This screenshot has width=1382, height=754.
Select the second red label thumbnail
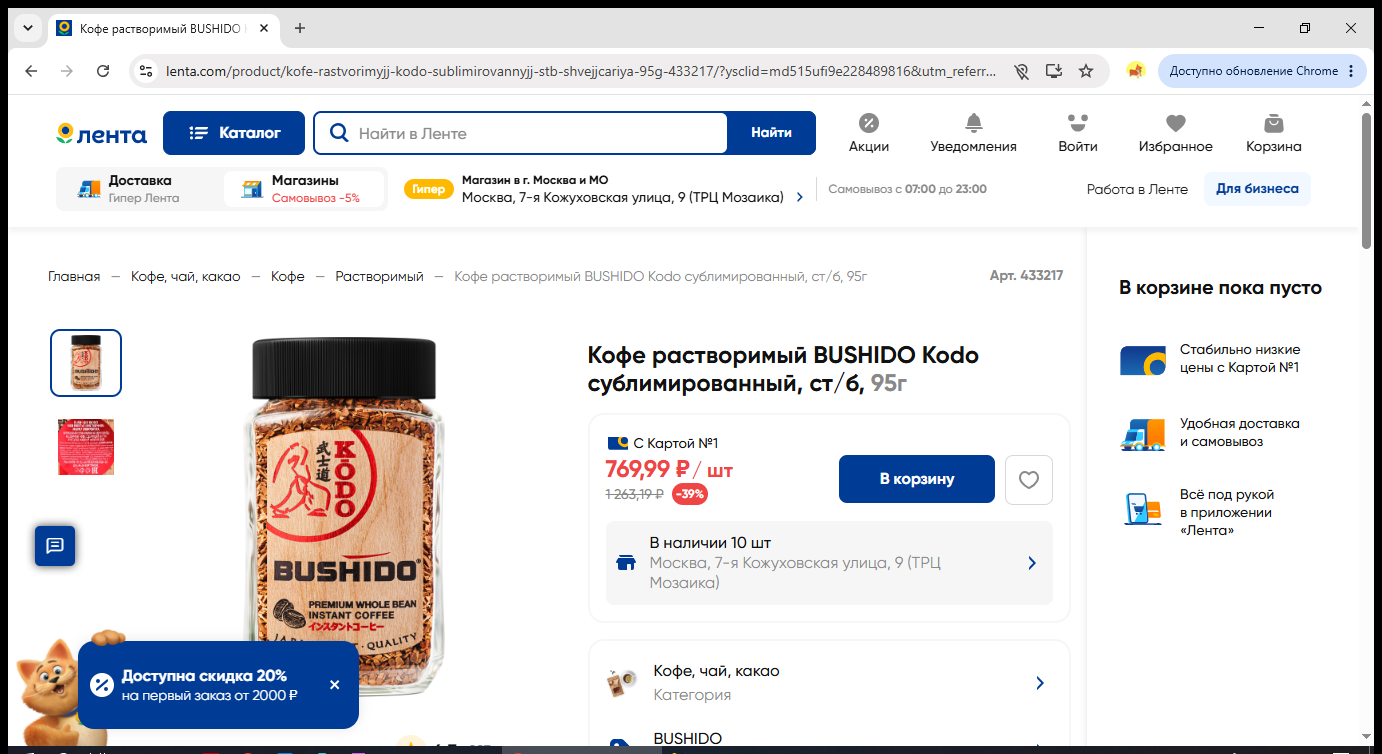click(x=86, y=447)
